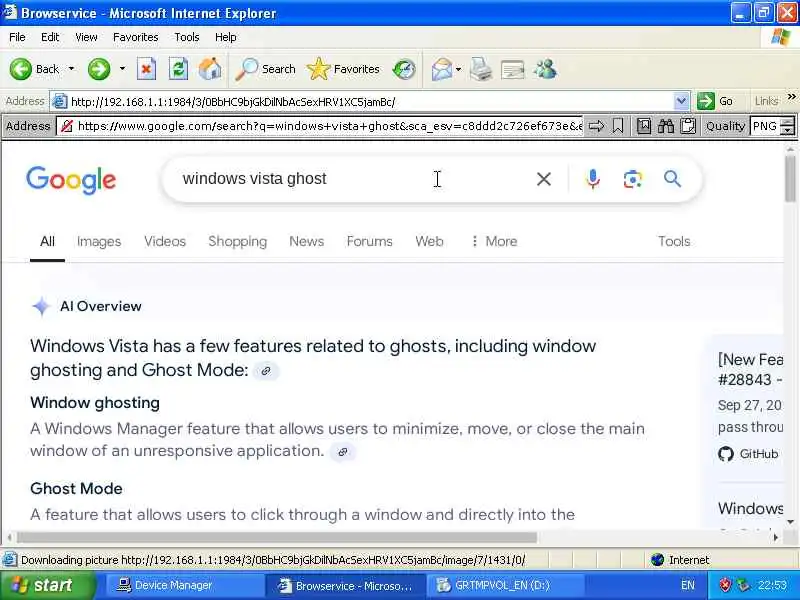Screen dimensions: 800x600
Task: Open the Back button history dropdown arrow
Action: point(71,68)
